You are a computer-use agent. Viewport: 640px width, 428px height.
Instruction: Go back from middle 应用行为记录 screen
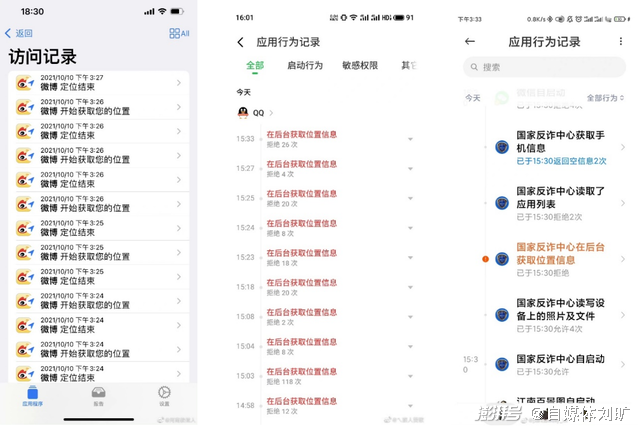click(x=240, y=42)
